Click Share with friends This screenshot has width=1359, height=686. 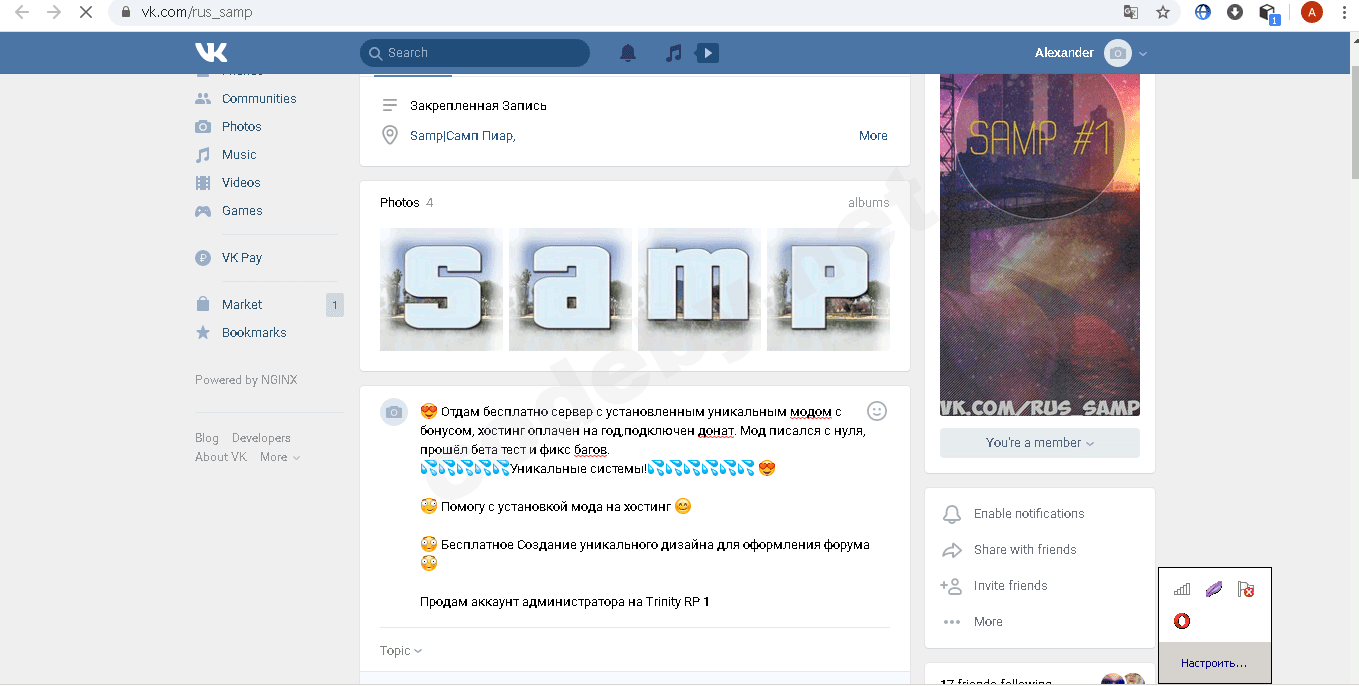click(1025, 550)
